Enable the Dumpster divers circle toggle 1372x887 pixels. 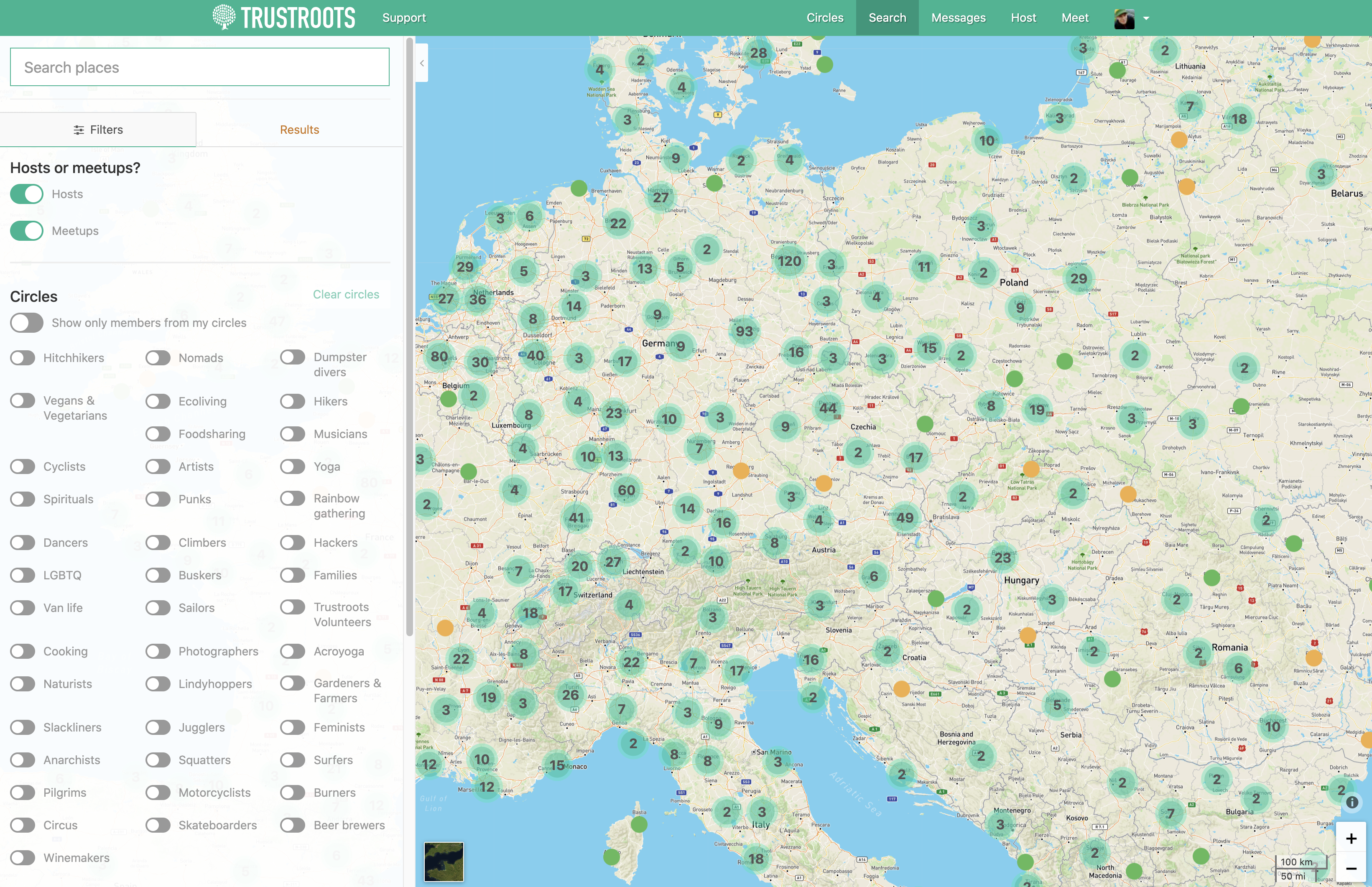pos(293,357)
